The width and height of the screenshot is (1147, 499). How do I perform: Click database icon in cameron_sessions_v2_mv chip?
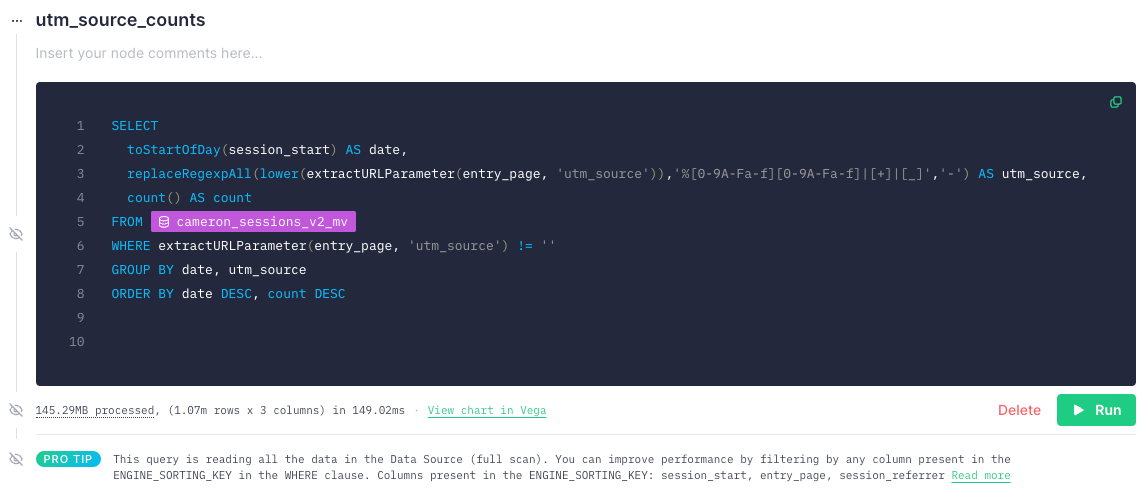point(164,222)
